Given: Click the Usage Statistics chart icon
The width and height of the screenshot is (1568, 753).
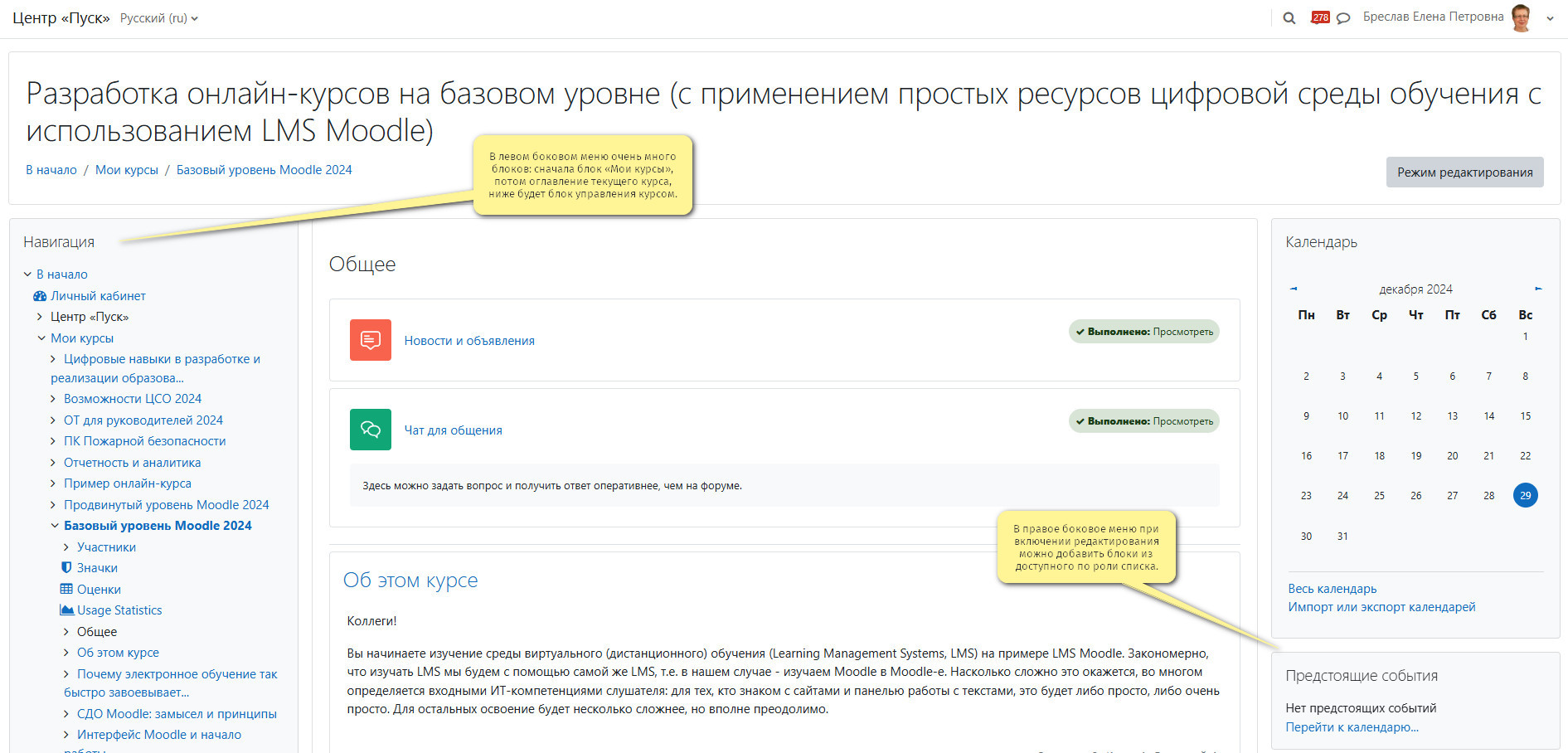Looking at the screenshot, I should [x=67, y=610].
